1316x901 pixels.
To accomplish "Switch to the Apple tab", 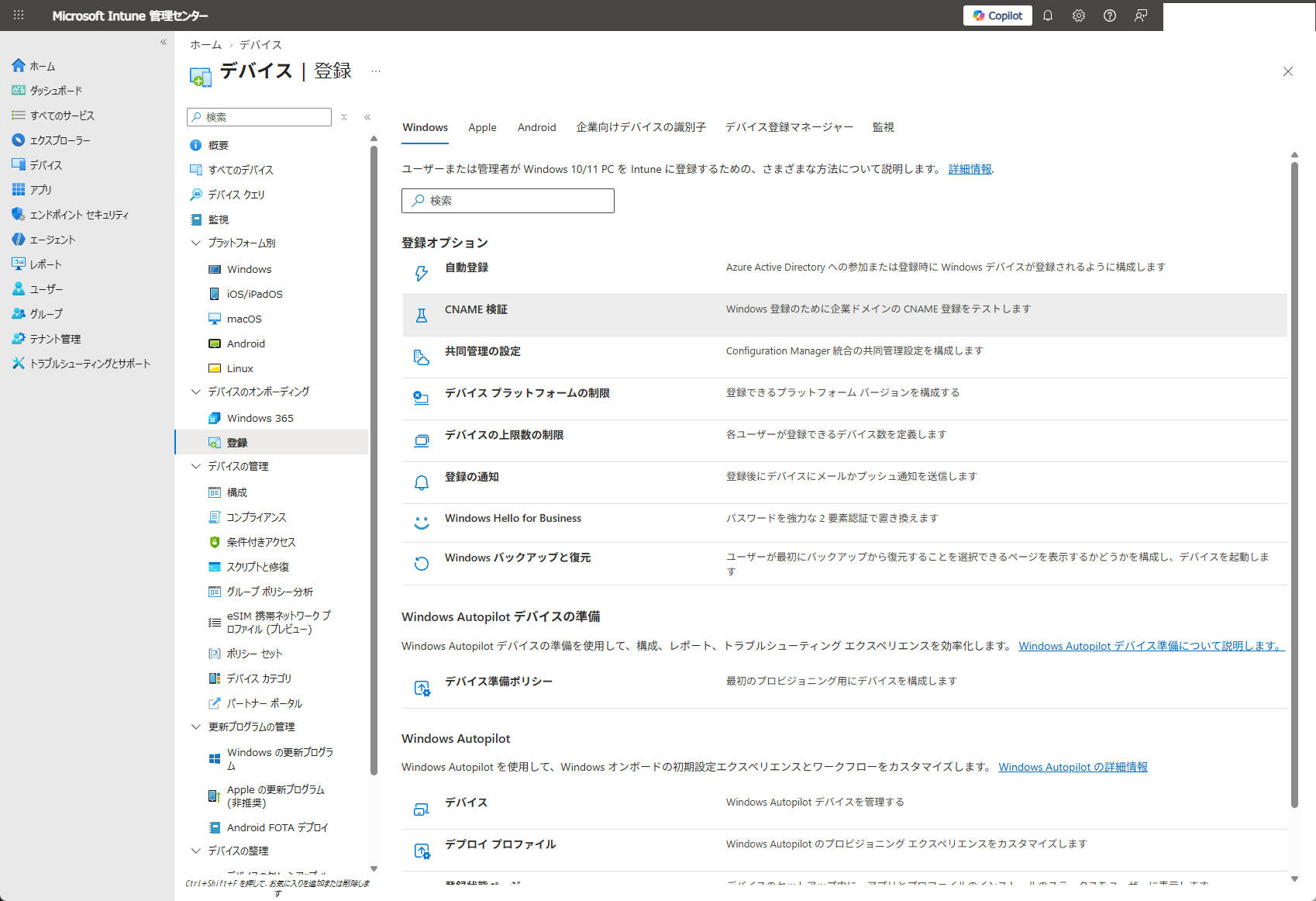I will pos(482,127).
